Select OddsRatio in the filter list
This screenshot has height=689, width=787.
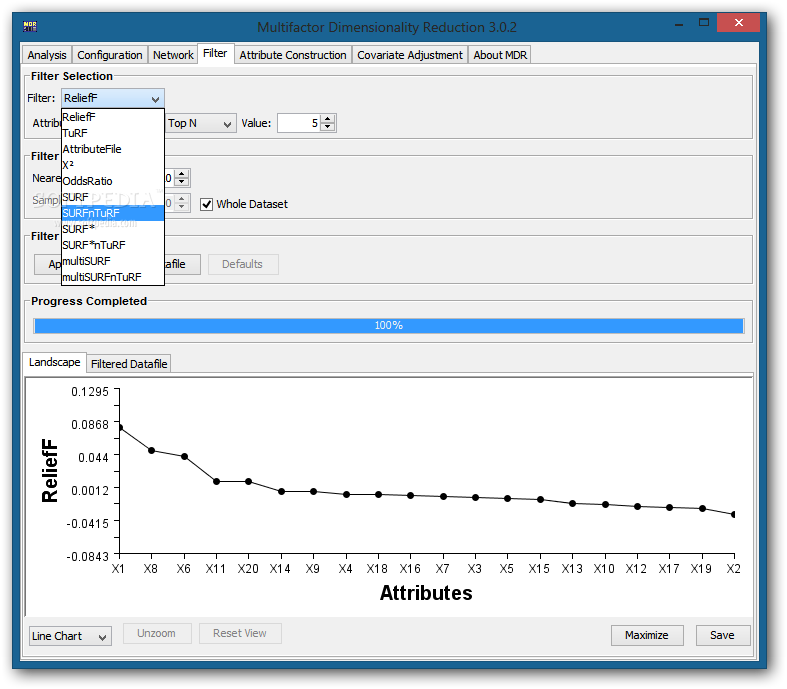pos(113,181)
